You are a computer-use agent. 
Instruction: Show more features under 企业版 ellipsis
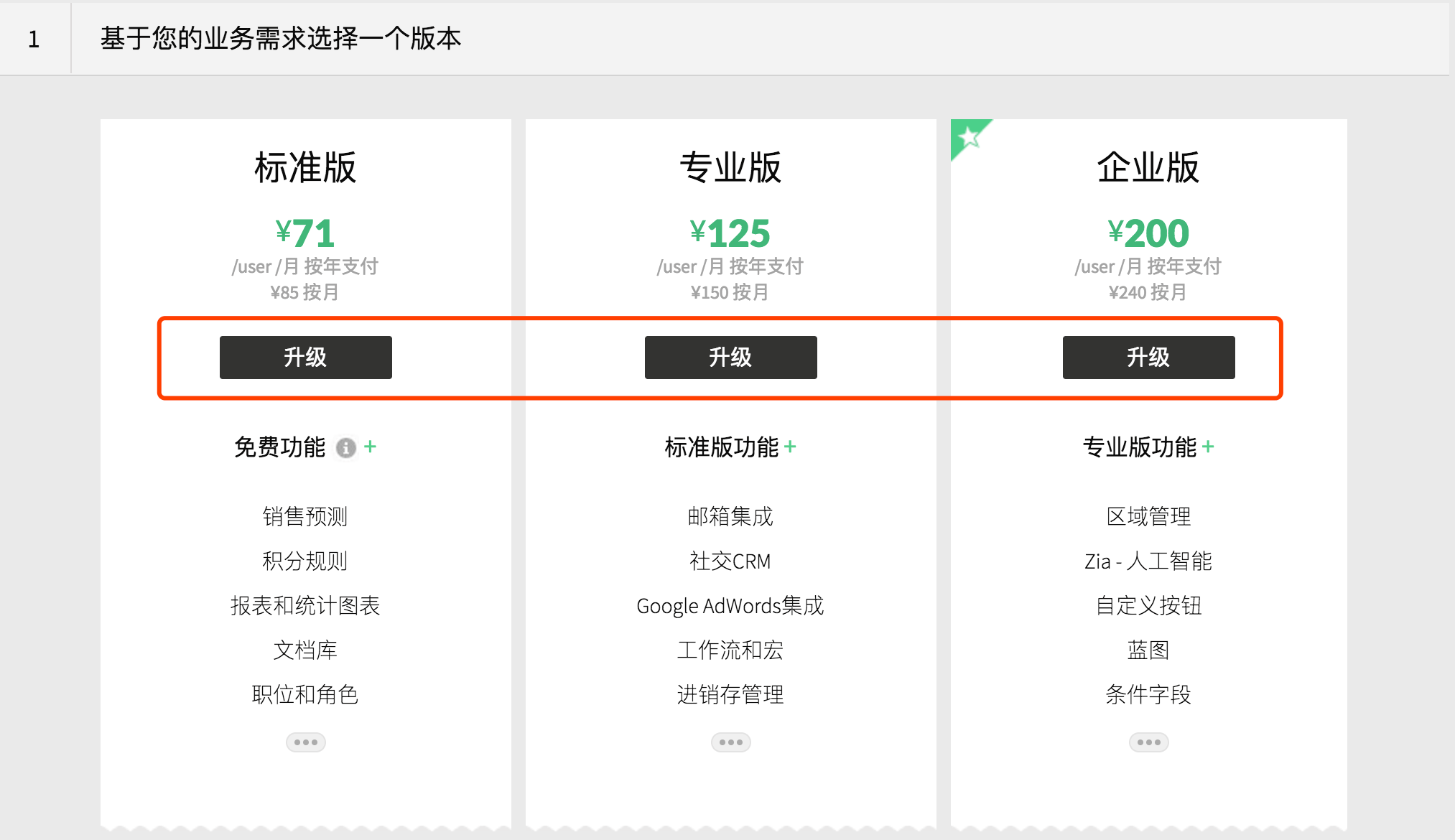(x=1148, y=742)
